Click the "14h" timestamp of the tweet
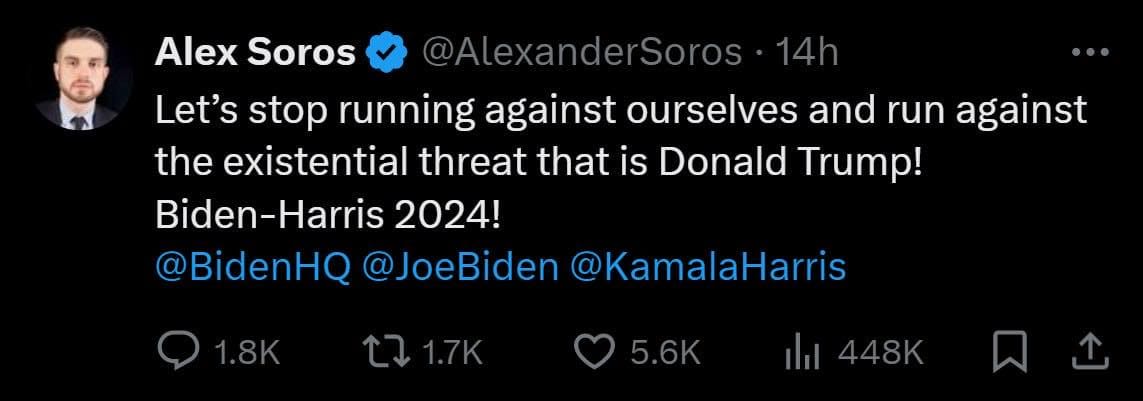1143x401 pixels. pyautogui.click(x=807, y=53)
